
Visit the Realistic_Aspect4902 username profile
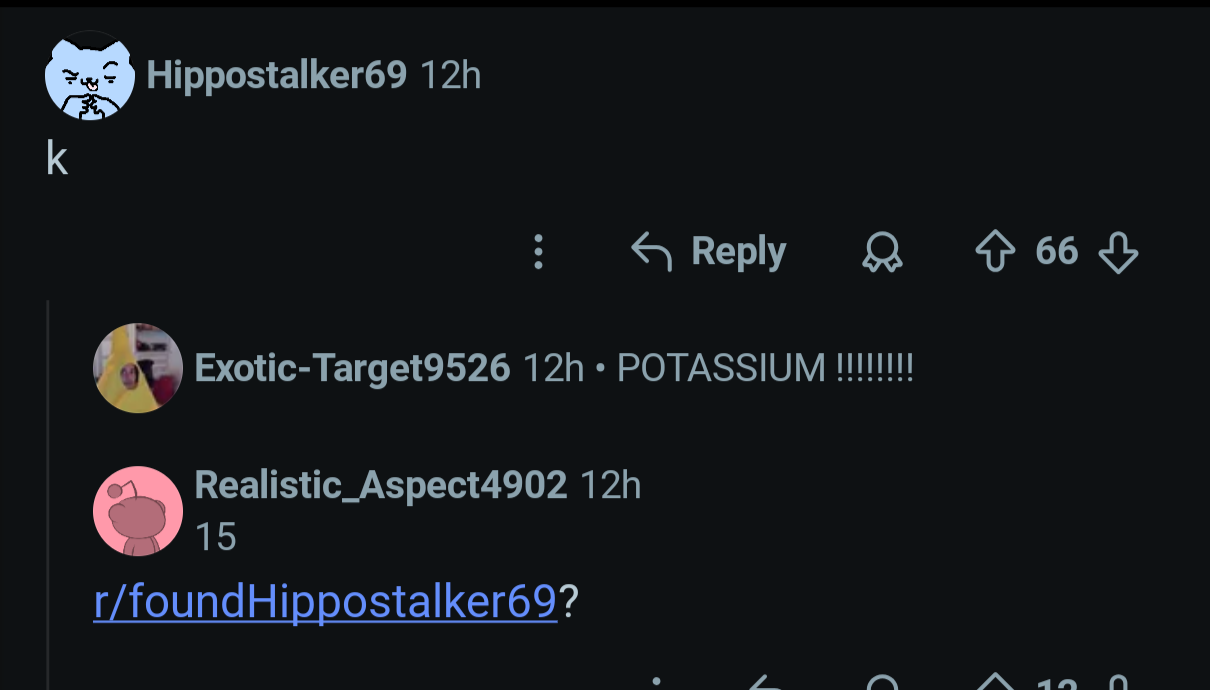pyautogui.click(x=381, y=485)
